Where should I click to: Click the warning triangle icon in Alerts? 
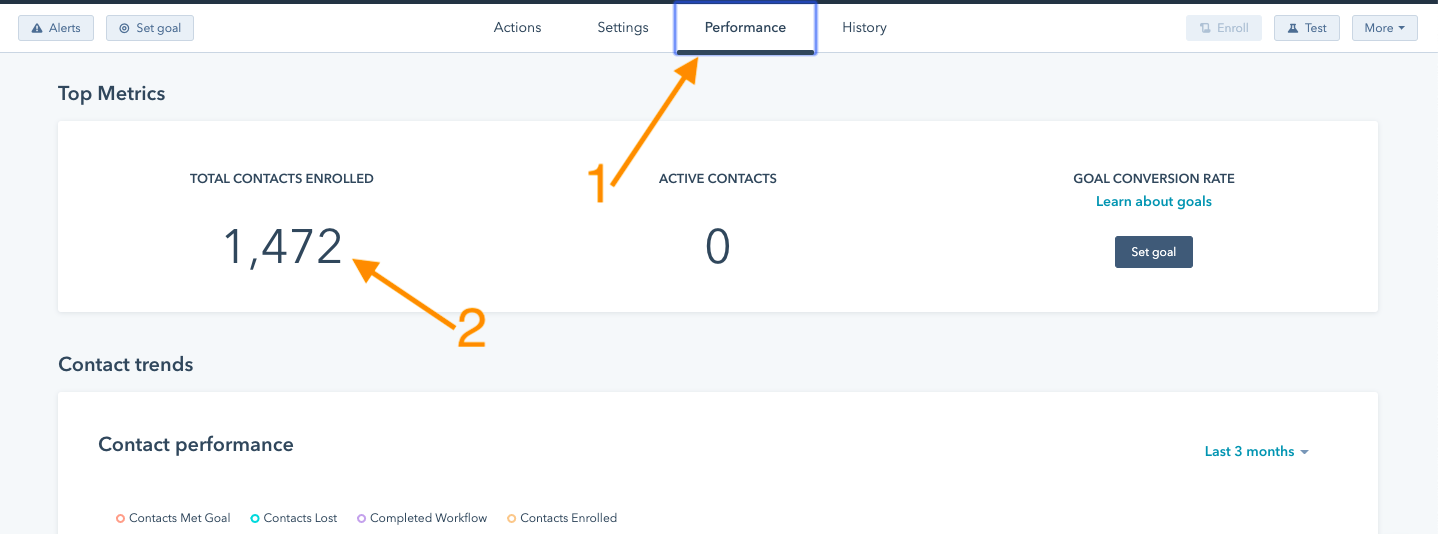click(x=37, y=28)
